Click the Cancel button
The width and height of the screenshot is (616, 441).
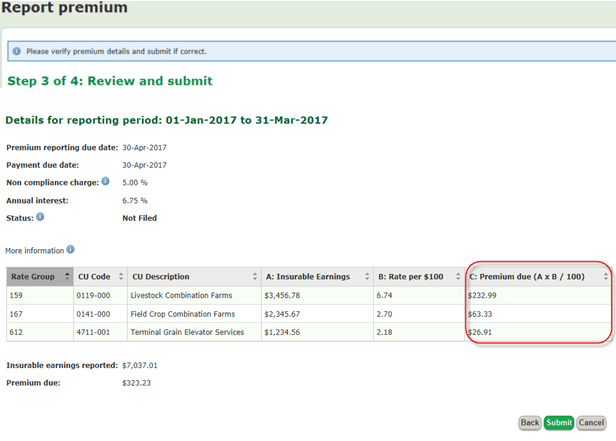(x=591, y=423)
